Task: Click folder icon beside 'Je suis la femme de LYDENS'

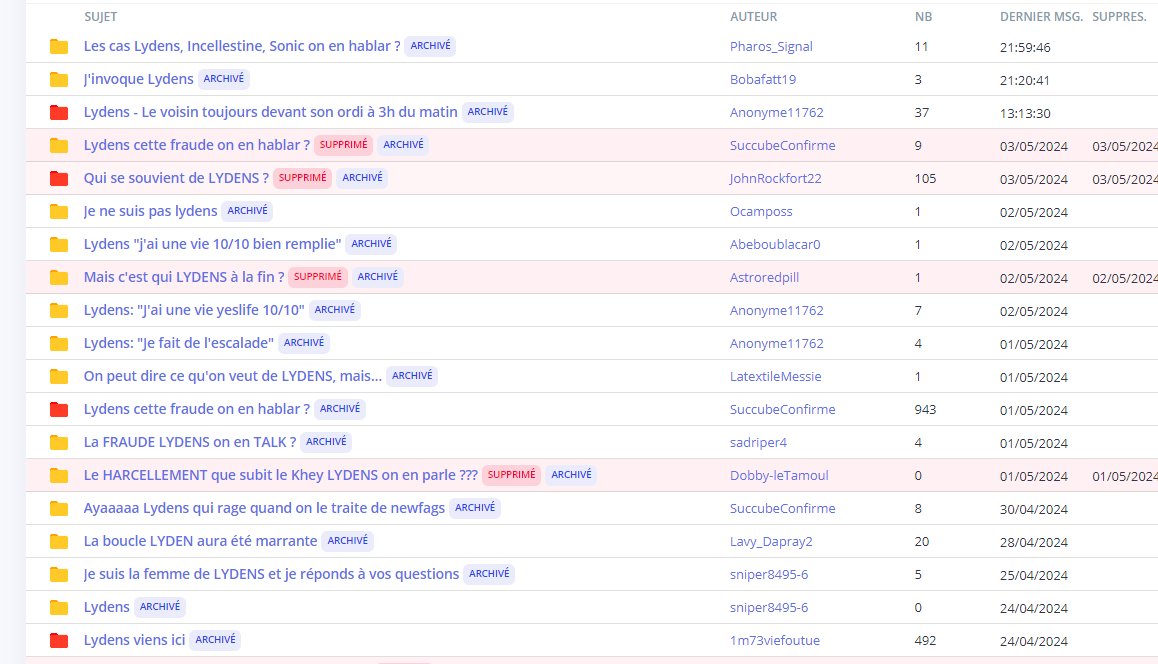Action: pos(59,575)
